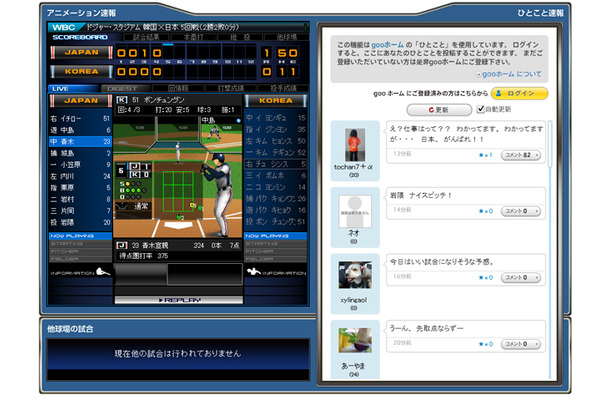Click ネオ's placeholder avatar thumbnail
Image resolution: width=610 pixels, height=400 pixels.
(x=355, y=211)
